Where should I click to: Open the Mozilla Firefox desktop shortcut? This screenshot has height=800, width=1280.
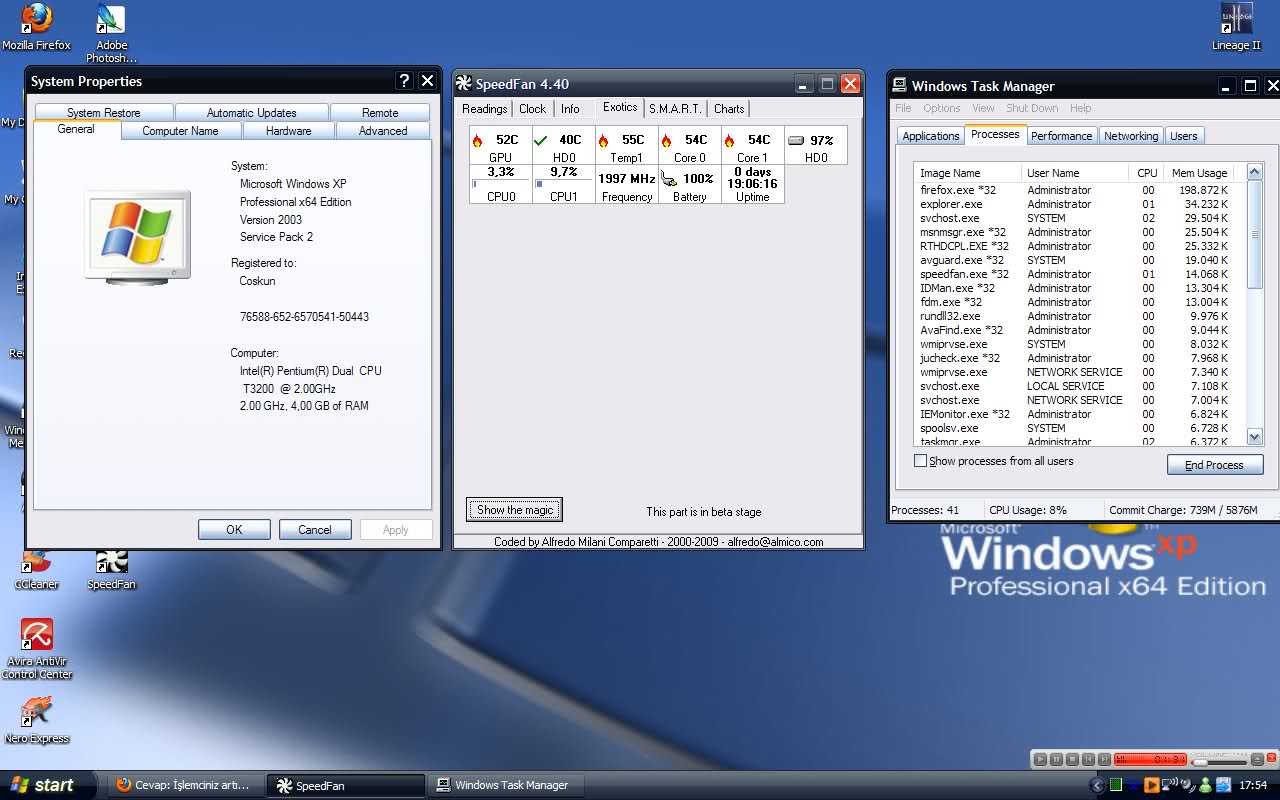pyautogui.click(x=36, y=27)
